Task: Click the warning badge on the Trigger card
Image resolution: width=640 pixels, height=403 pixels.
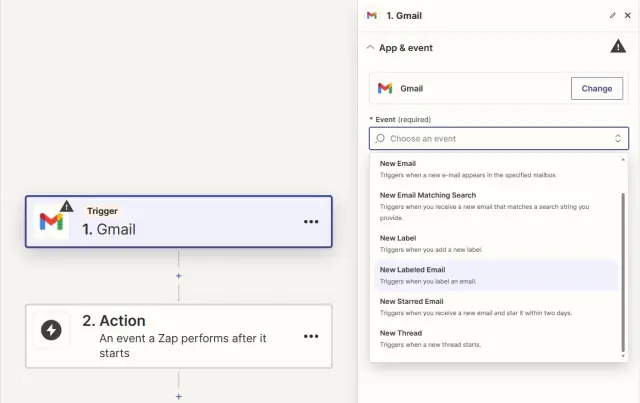Action: click(66, 206)
